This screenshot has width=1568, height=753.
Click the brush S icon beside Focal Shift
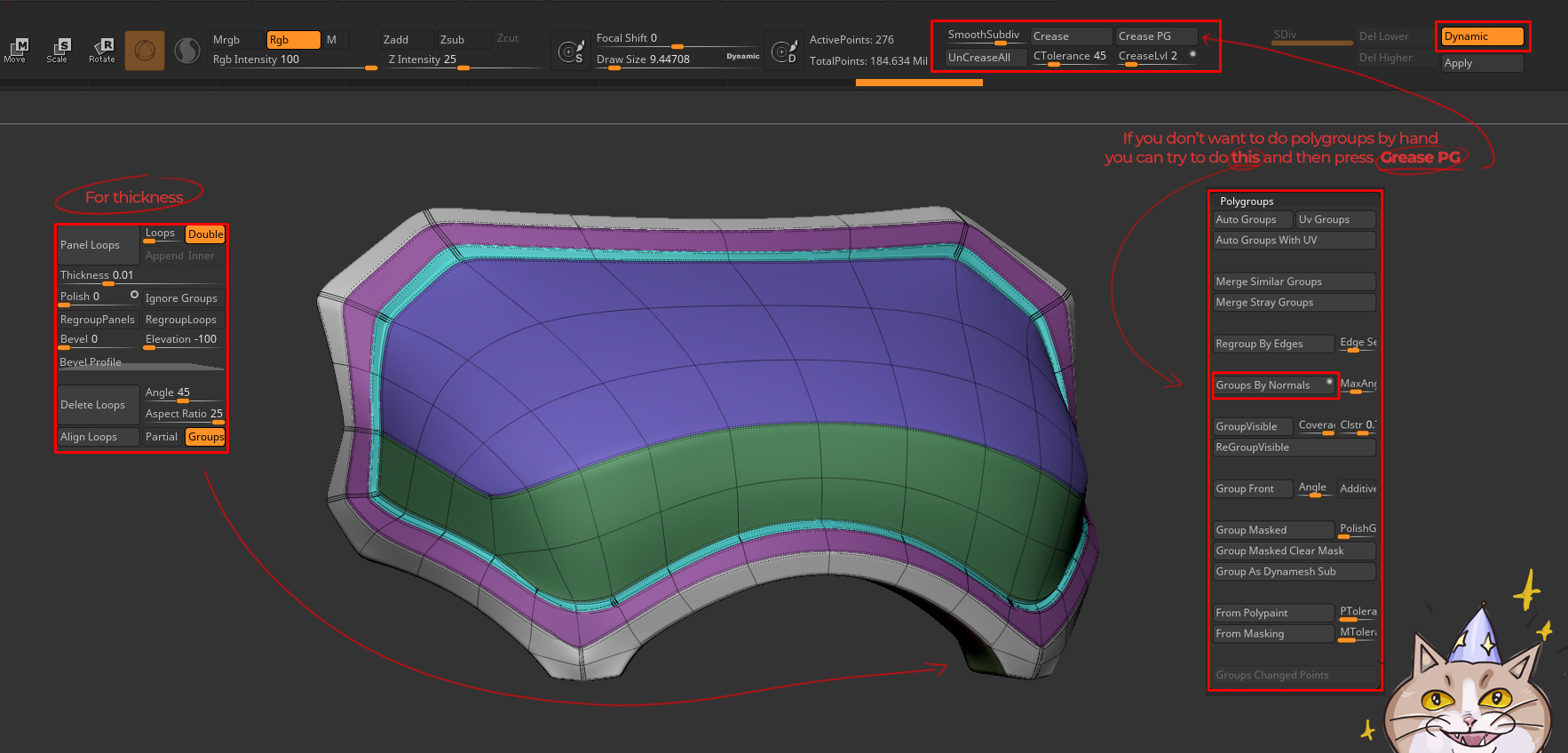click(x=571, y=52)
